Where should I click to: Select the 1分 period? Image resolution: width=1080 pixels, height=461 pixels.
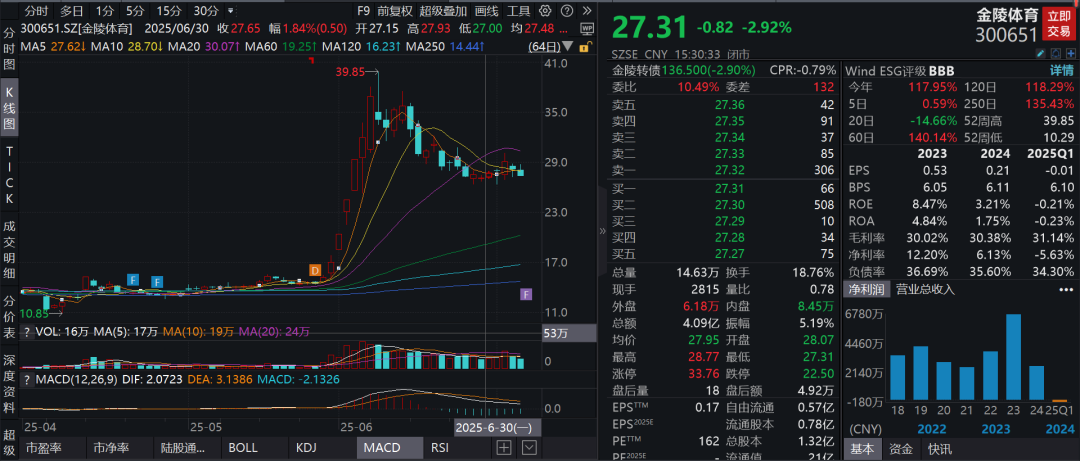pos(105,11)
